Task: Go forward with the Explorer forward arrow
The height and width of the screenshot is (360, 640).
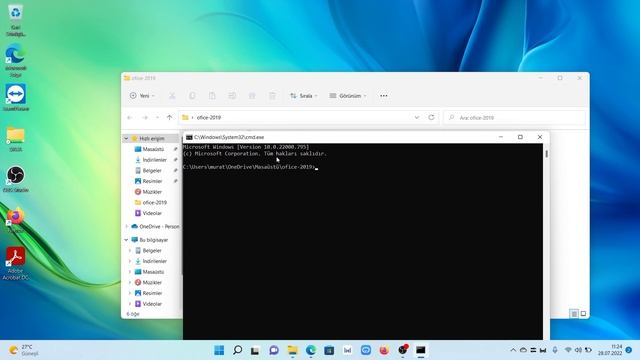Action: (144, 118)
